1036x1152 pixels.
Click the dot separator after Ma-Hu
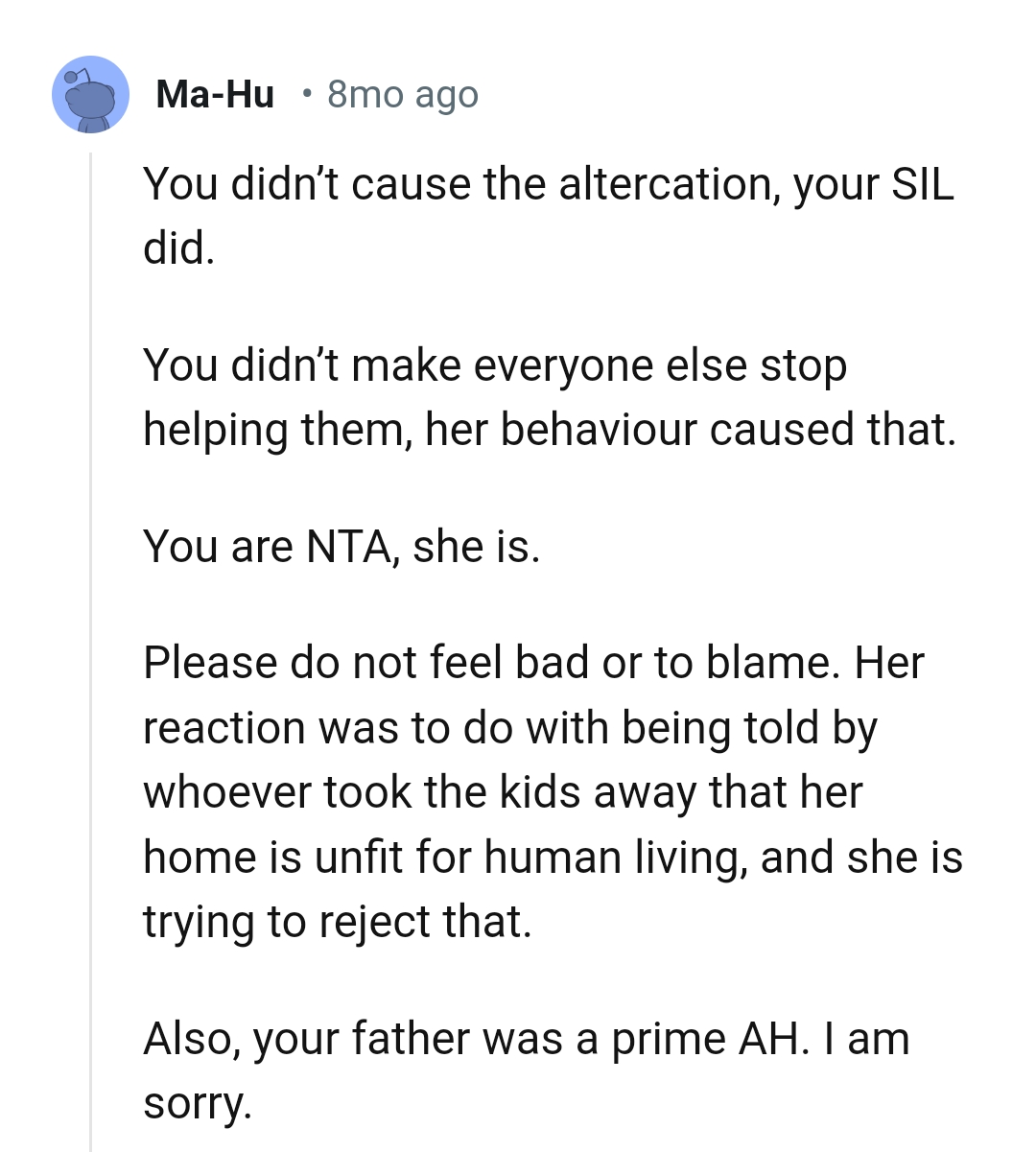[308, 95]
